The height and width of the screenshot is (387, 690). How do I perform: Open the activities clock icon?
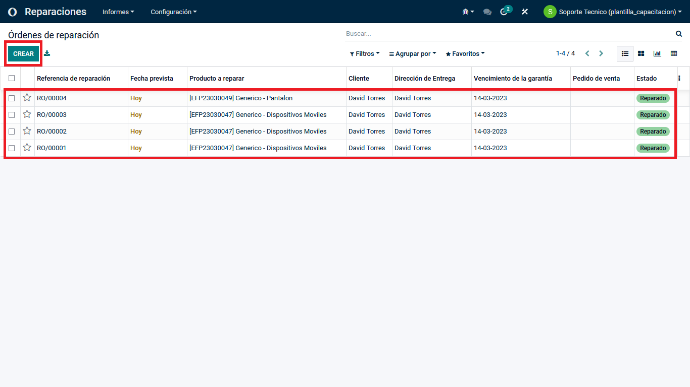504,12
